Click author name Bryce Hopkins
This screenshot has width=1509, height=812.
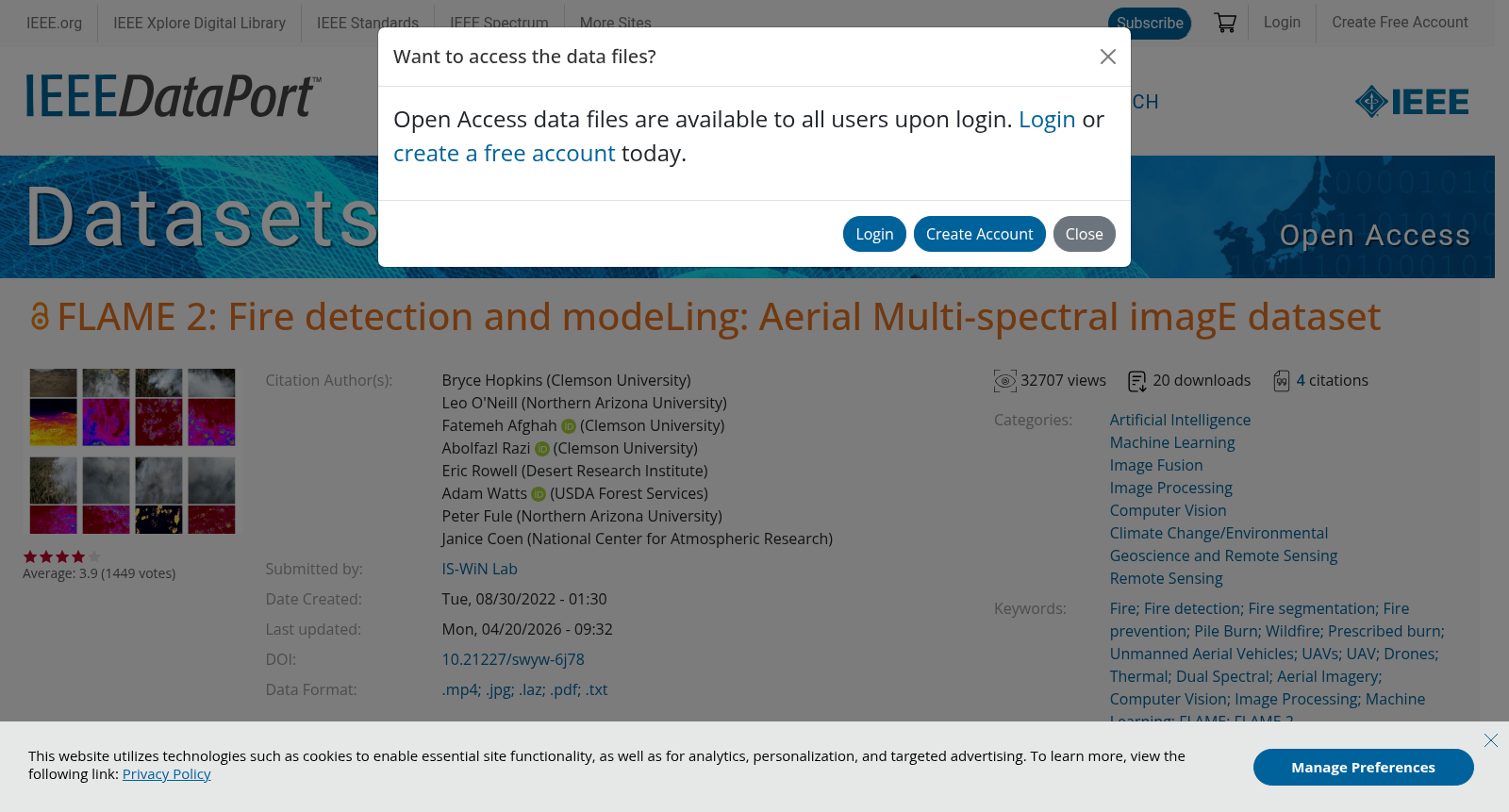click(x=492, y=381)
